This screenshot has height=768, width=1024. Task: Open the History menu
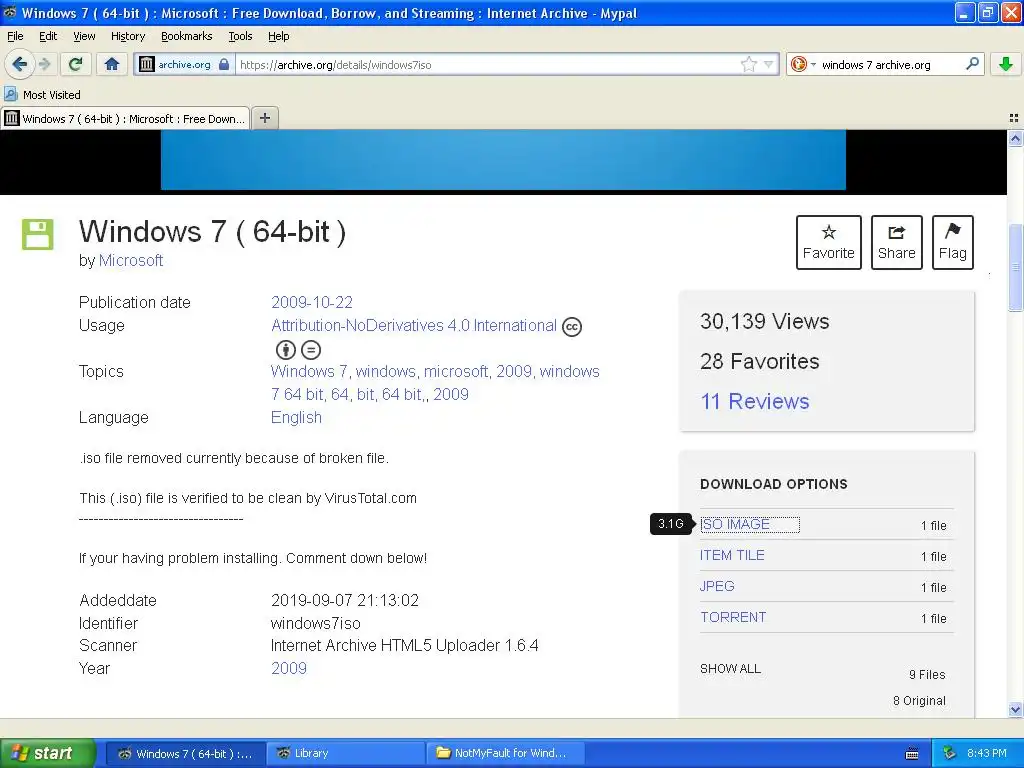tap(128, 36)
